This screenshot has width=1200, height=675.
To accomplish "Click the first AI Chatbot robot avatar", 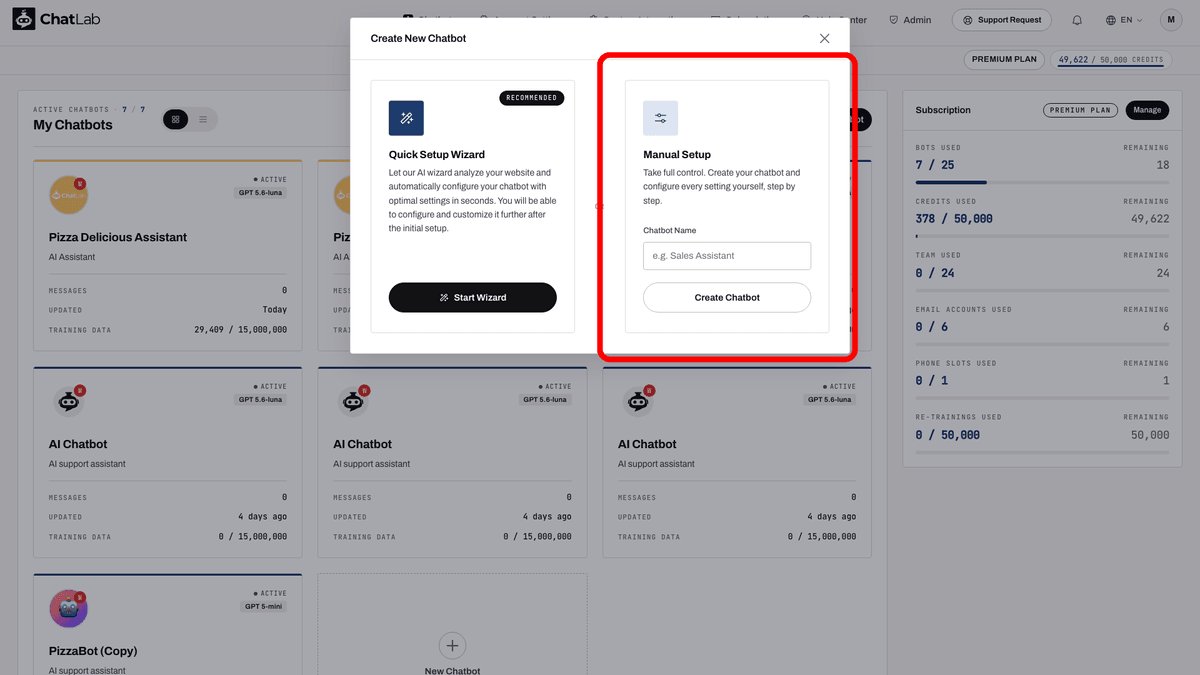I will pyautogui.click(x=68, y=402).
